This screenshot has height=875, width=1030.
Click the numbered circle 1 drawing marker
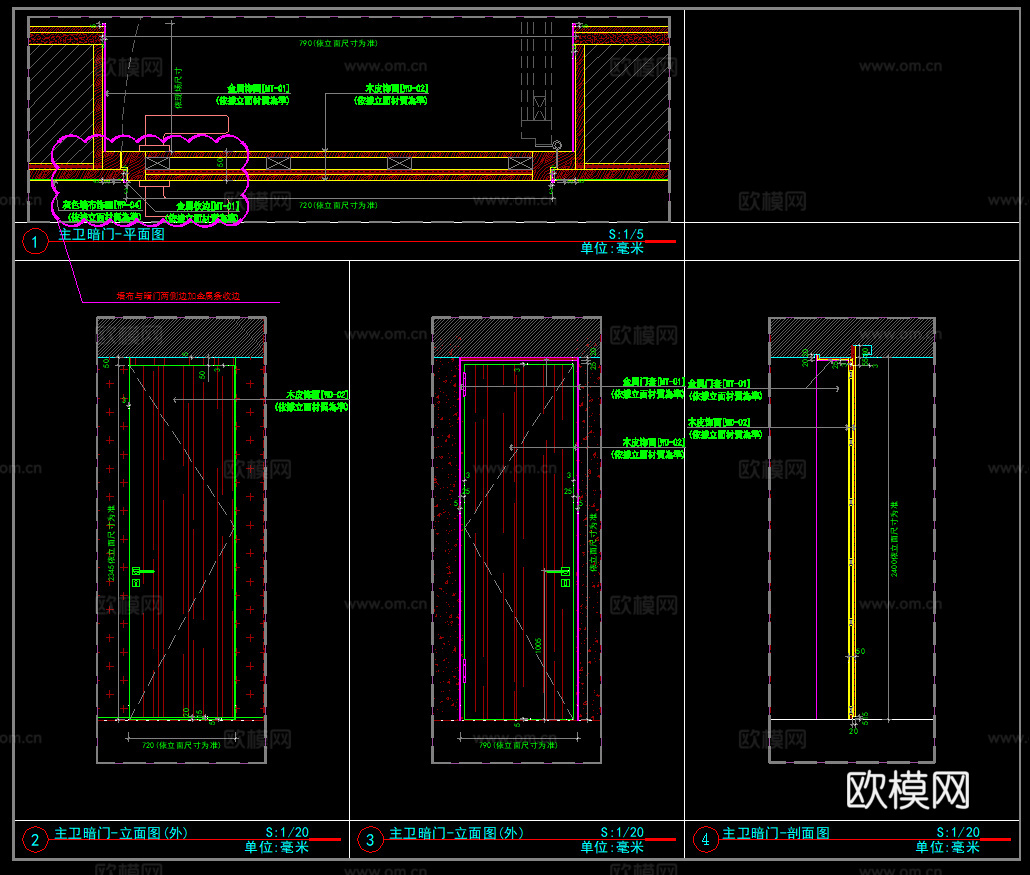tap(35, 241)
